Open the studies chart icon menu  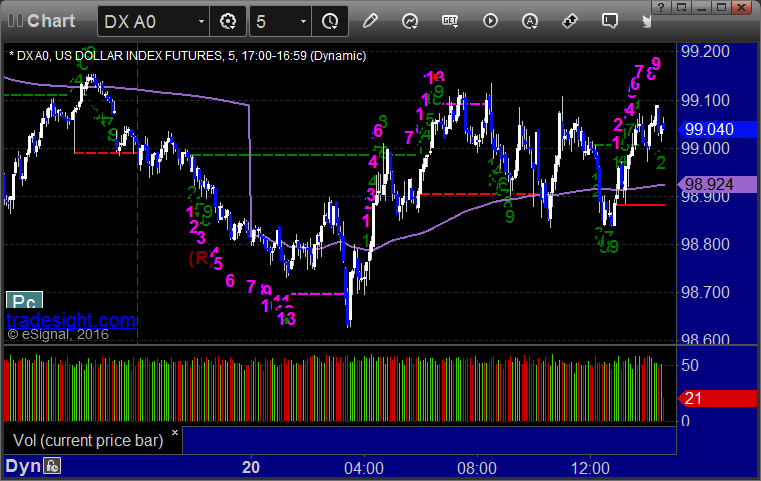click(x=410, y=21)
